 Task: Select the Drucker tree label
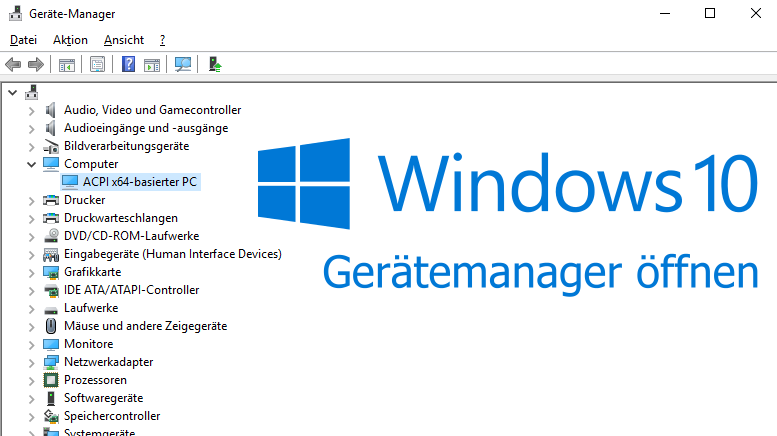point(85,200)
